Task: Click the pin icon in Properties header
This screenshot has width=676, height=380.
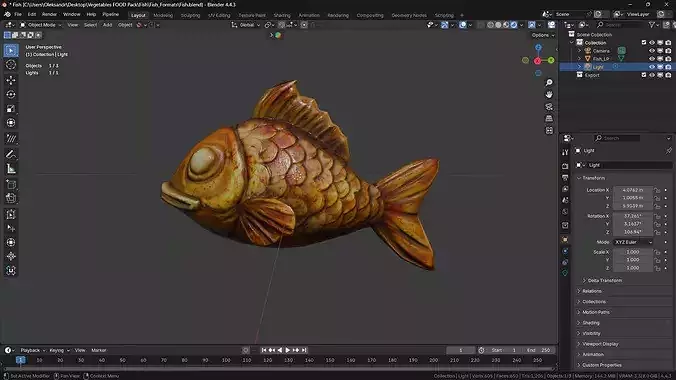Action: (668, 151)
